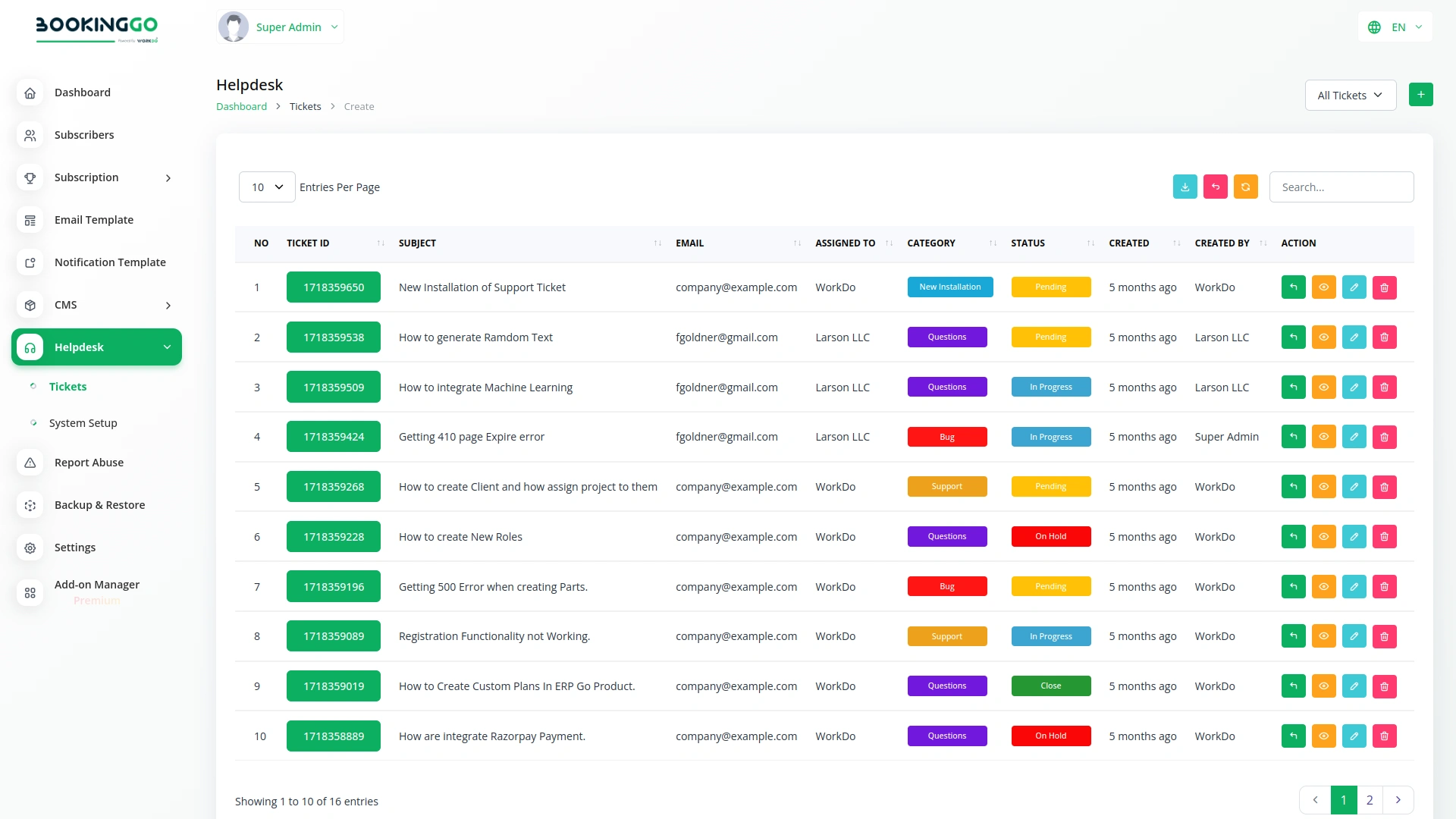Preview ticket 1718359424 with the orange eye icon
Viewport: 1456px width, 819px height.
1324,436
